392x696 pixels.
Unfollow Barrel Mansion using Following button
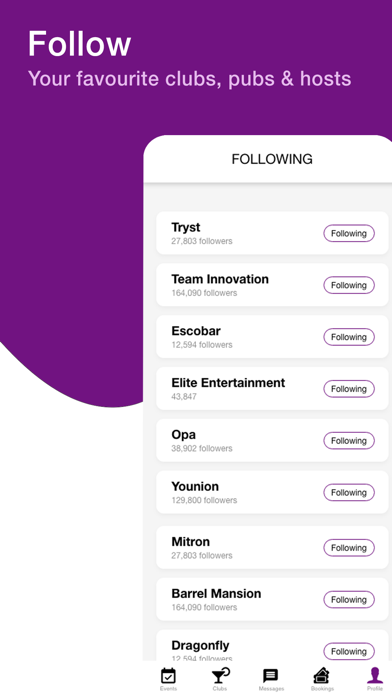click(349, 600)
